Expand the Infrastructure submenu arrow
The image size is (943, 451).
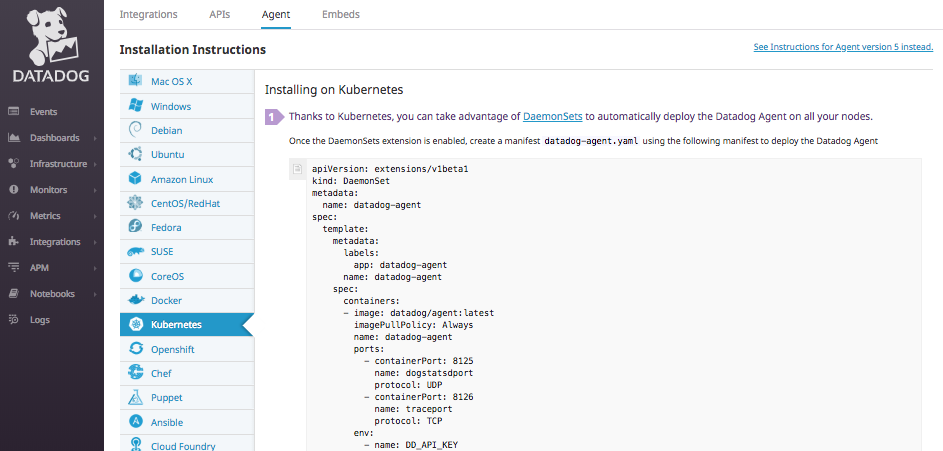95,164
